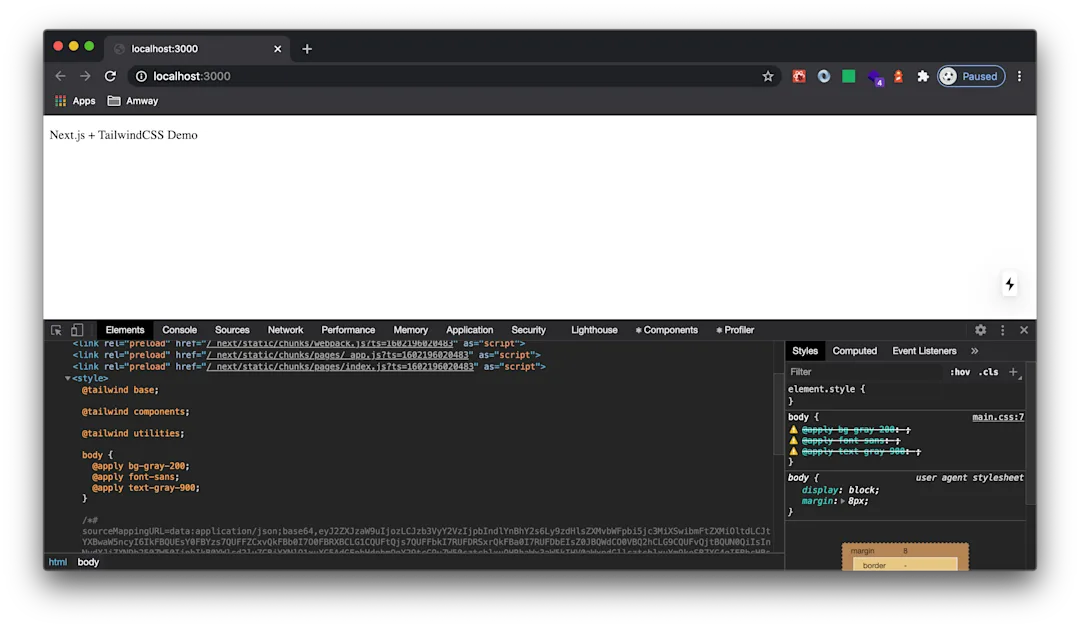Switch to the Console tab
Image resolution: width=1080 pixels, height=628 pixels.
[x=179, y=329]
